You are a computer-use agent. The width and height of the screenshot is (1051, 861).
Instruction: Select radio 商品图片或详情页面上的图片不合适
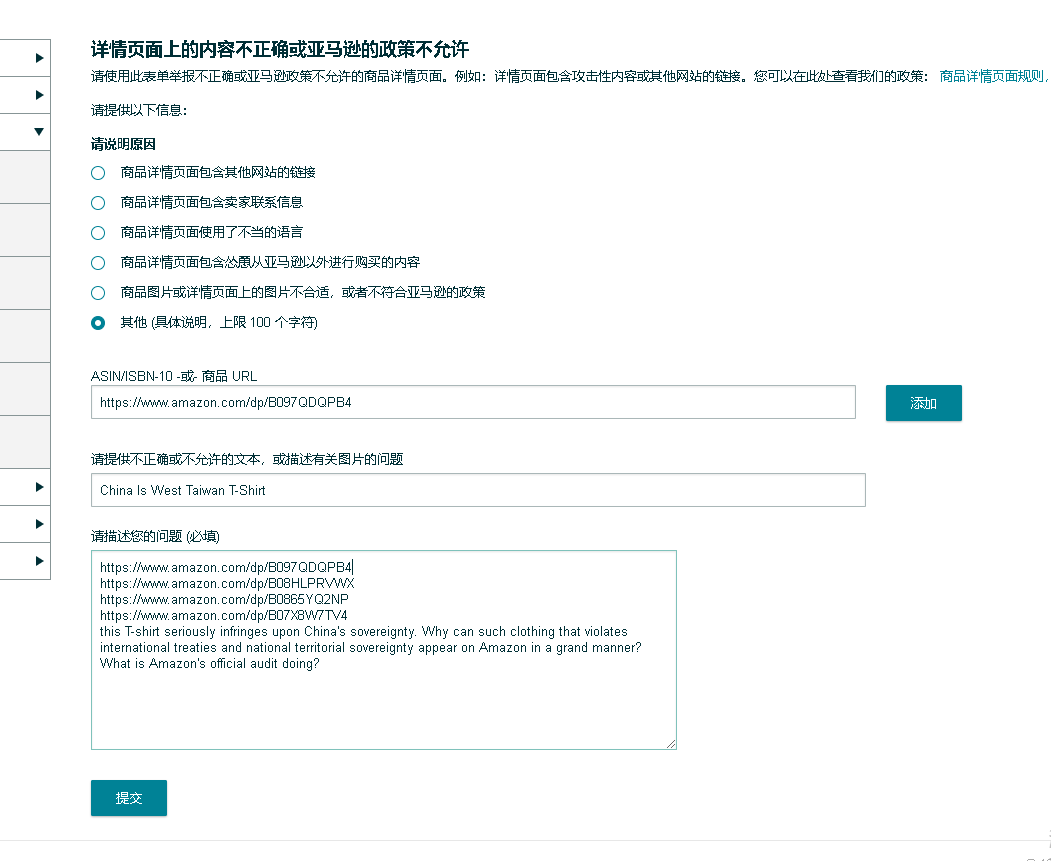pyautogui.click(x=98, y=293)
